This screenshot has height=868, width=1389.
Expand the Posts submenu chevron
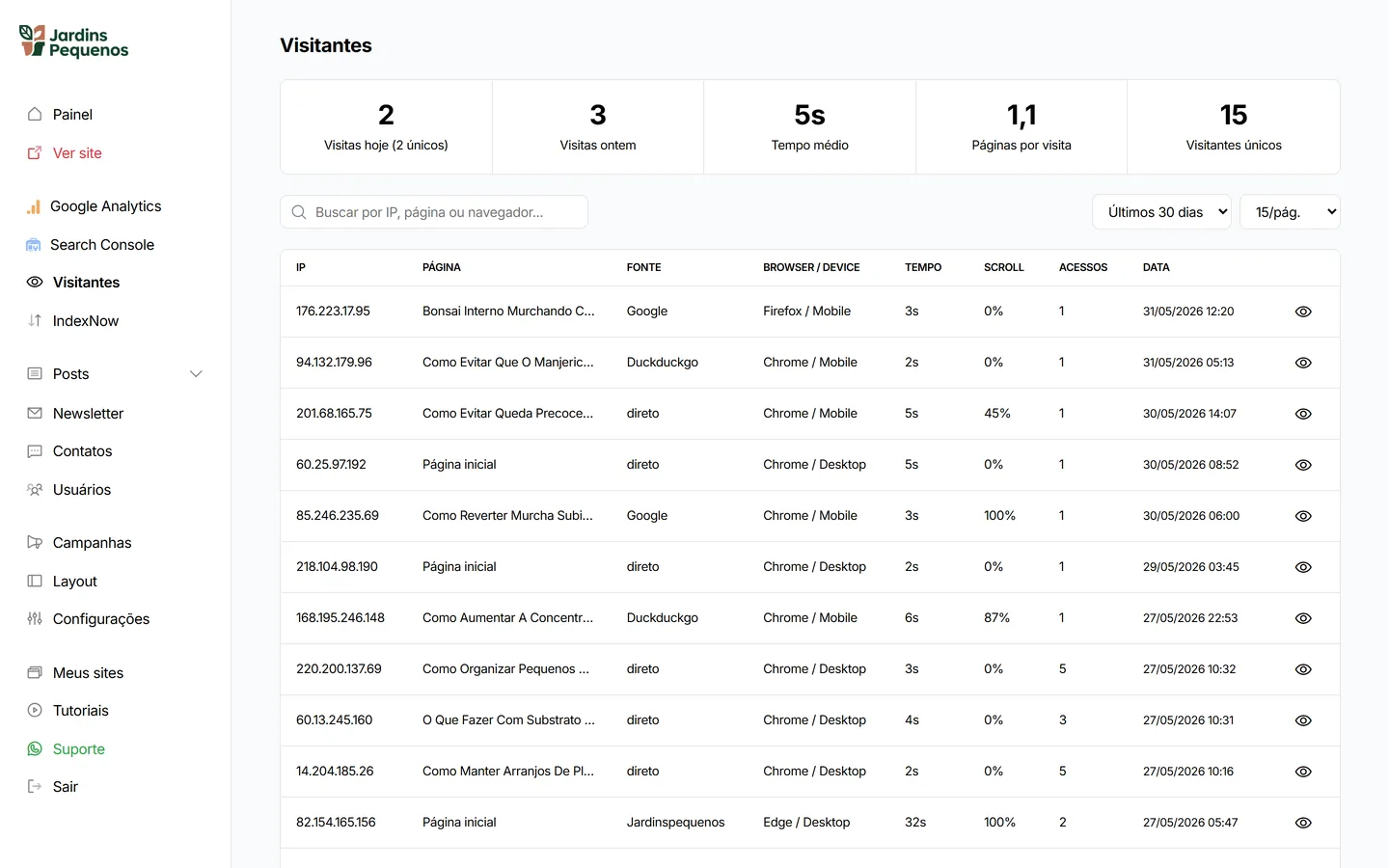[196, 374]
